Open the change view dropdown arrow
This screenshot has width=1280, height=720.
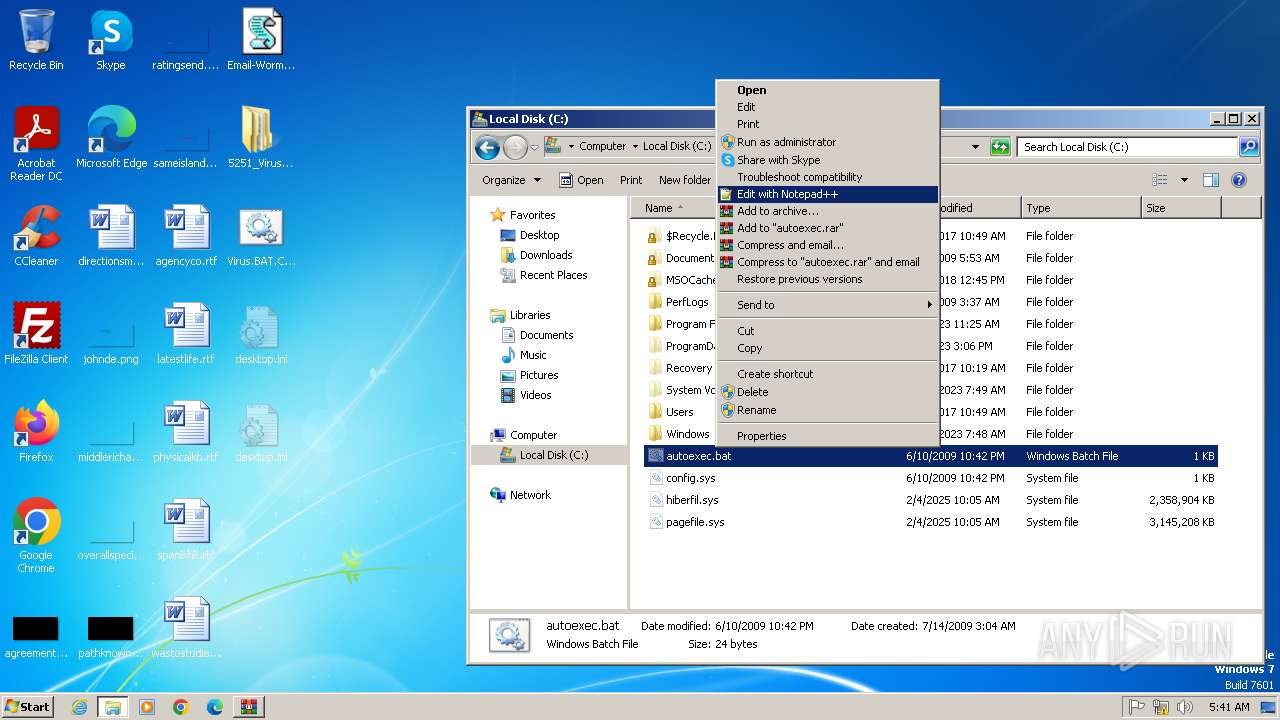(x=1185, y=180)
